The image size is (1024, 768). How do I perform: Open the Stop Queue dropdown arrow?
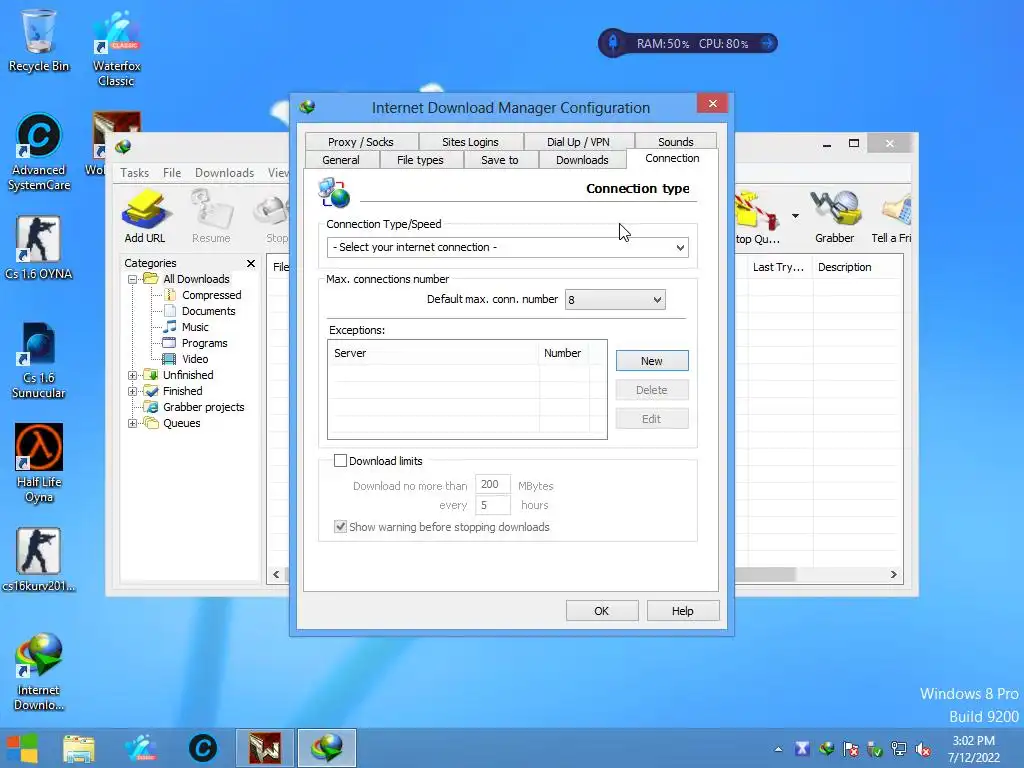click(x=795, y=216)
